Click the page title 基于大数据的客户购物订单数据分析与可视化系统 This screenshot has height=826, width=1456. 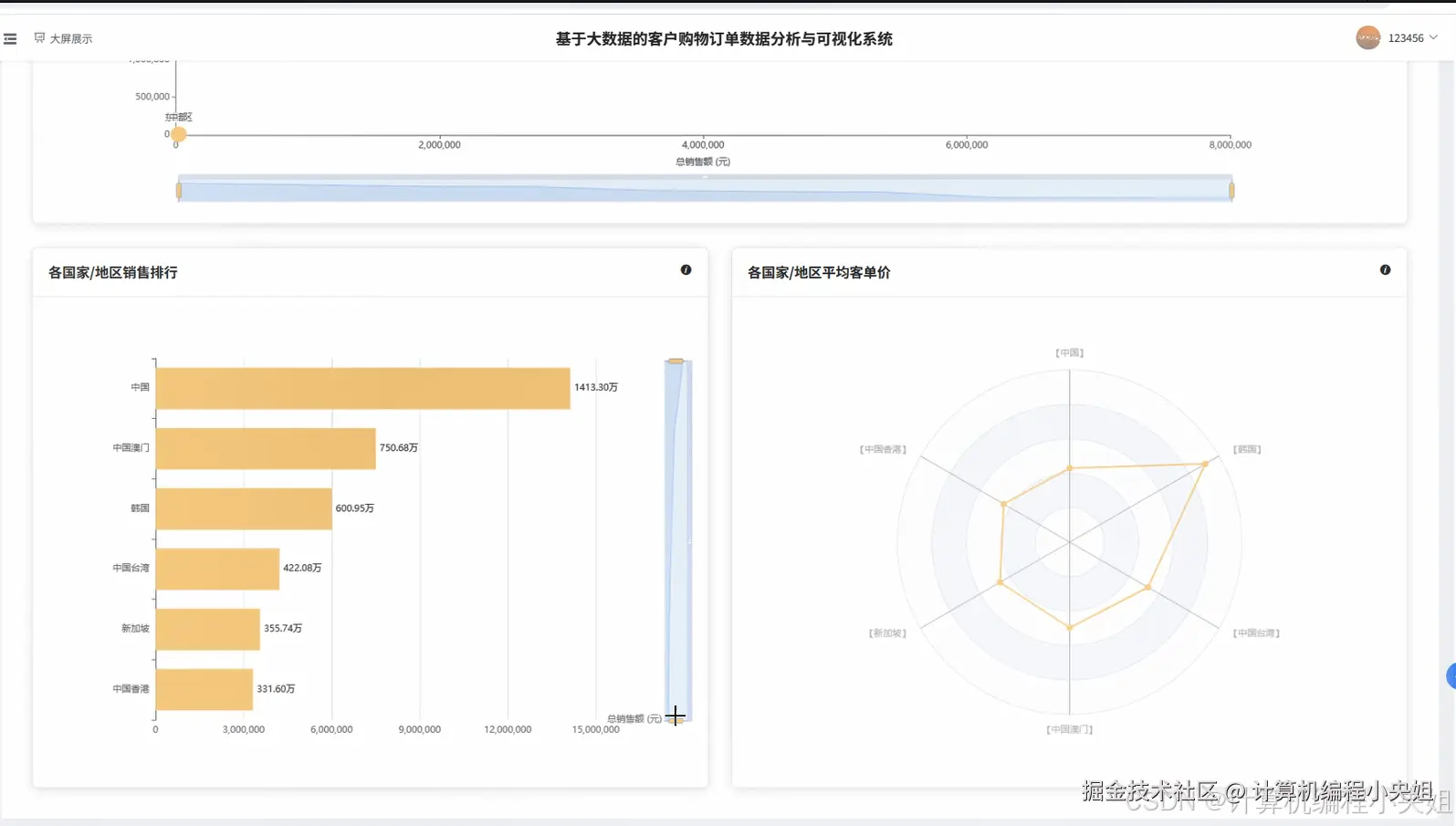coord(724,38)
